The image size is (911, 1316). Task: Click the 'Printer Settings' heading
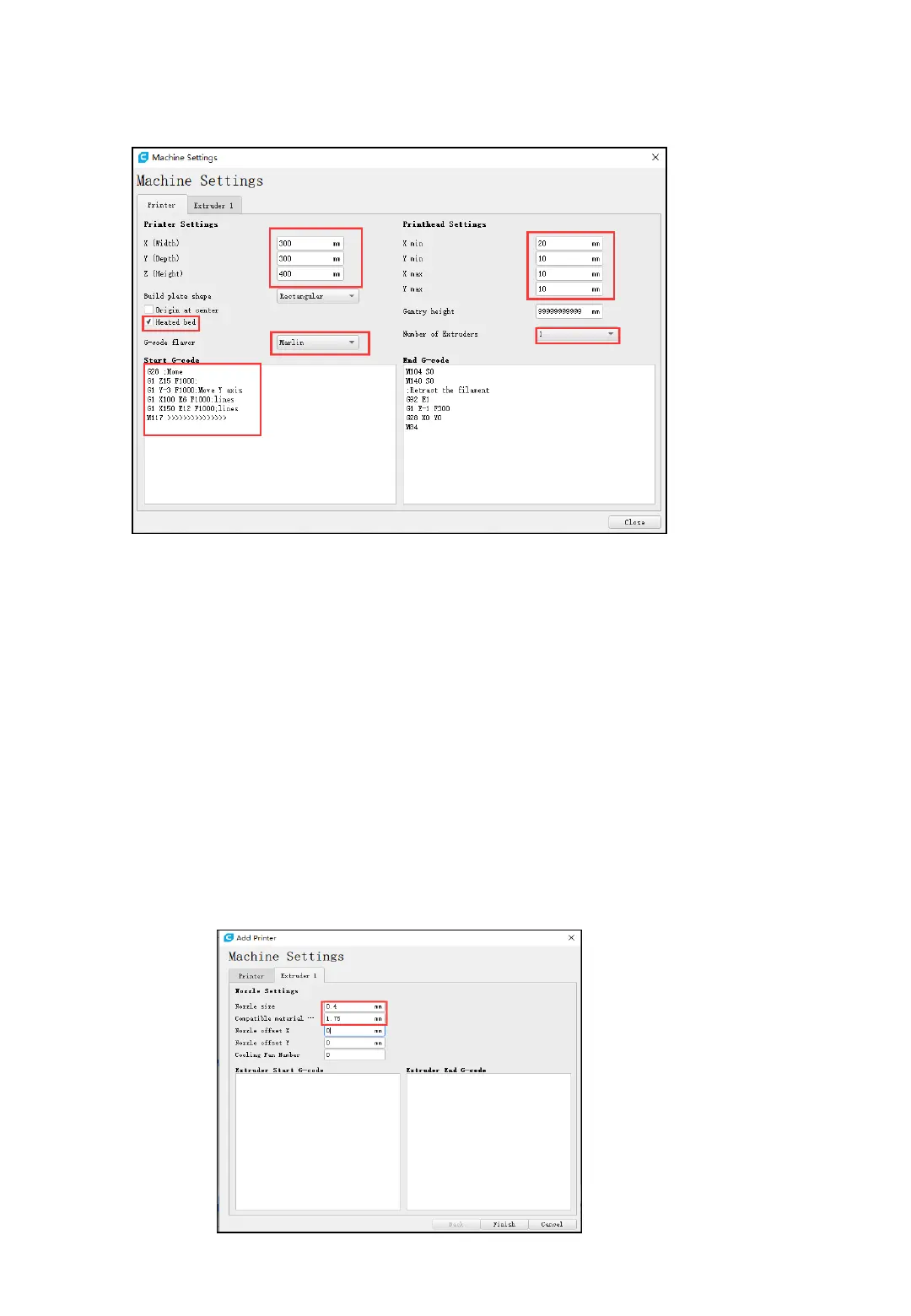click(x=181, y=224)
